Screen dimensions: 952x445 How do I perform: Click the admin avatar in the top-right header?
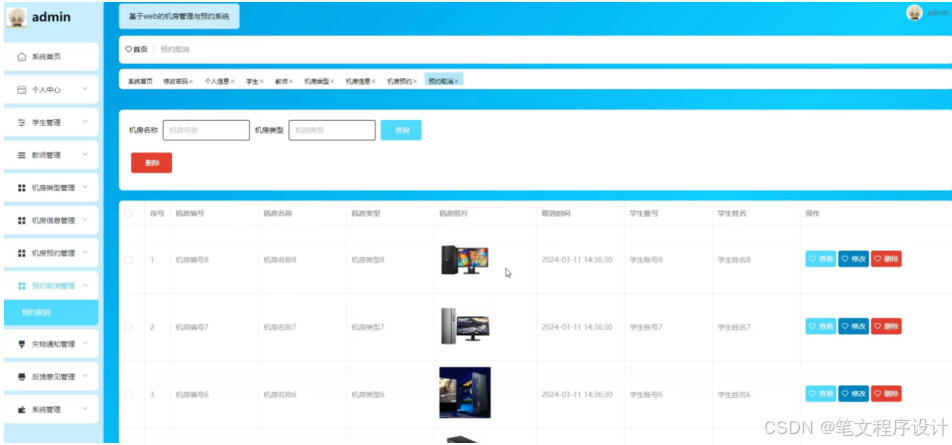pyautogui.click(x=914, y=13)
